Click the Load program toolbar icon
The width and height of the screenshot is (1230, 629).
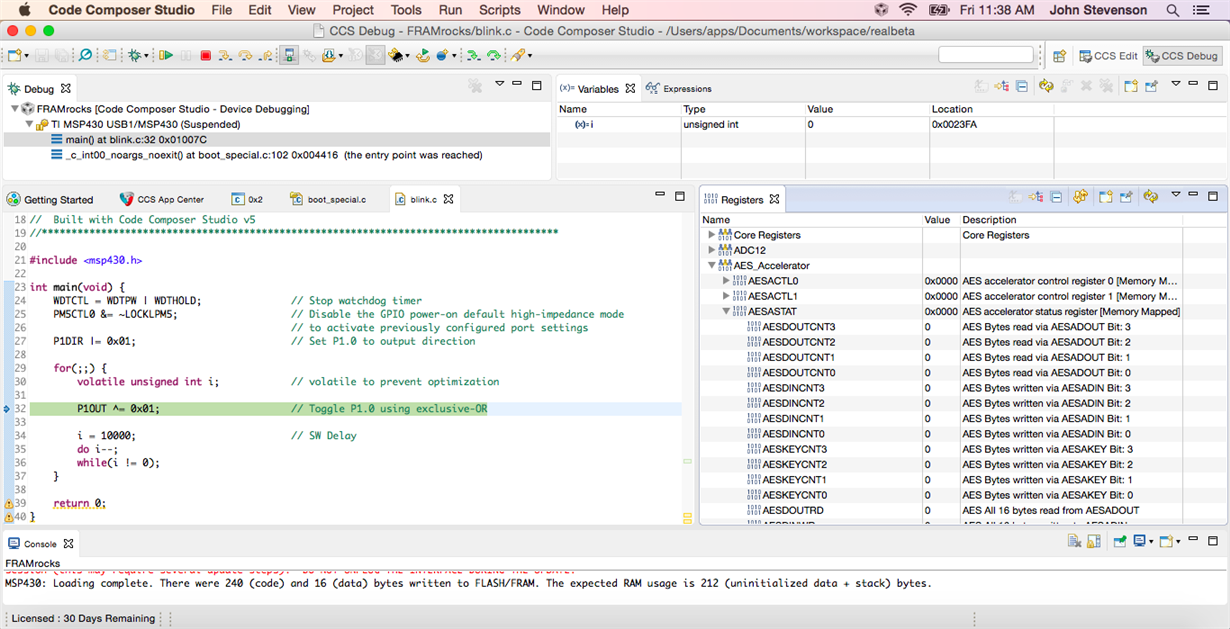[330, 56]
